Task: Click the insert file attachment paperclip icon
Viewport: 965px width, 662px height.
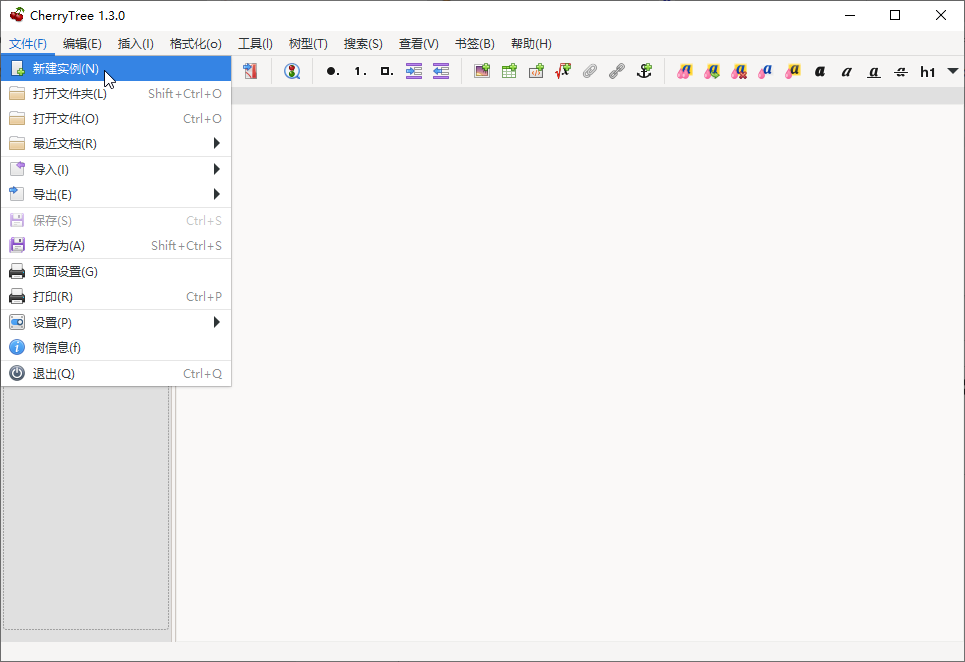Action: (590, 71)
